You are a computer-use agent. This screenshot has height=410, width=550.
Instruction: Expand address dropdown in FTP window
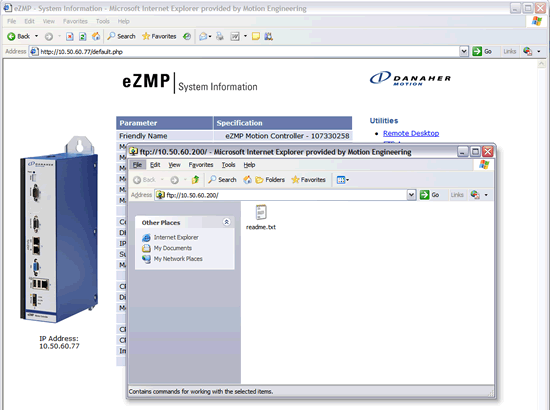(x=411, y=195)
